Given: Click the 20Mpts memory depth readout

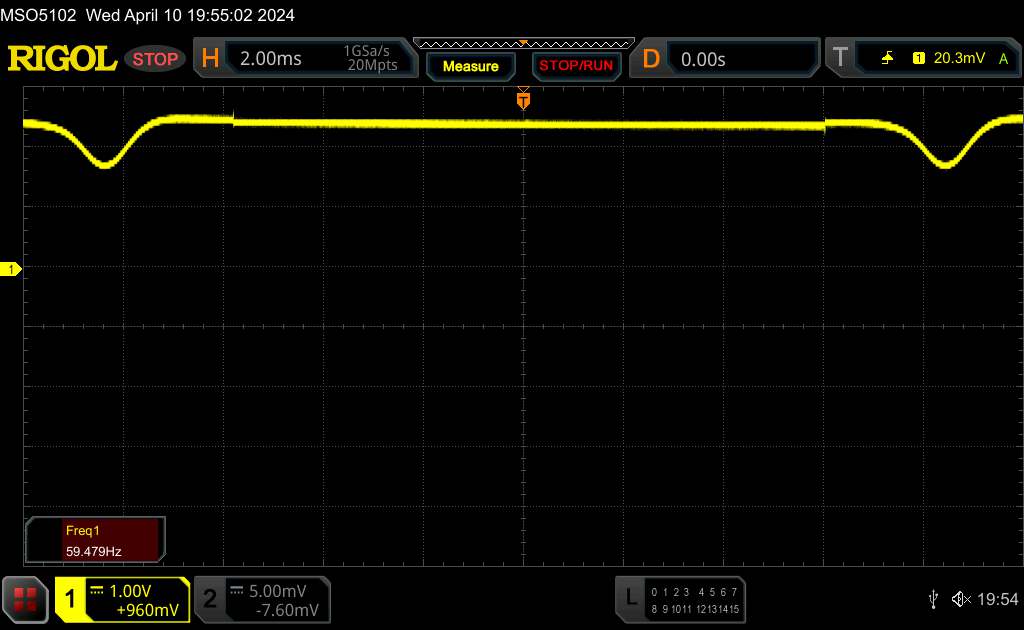Looking at the screenshot, I should click(372, 65).
